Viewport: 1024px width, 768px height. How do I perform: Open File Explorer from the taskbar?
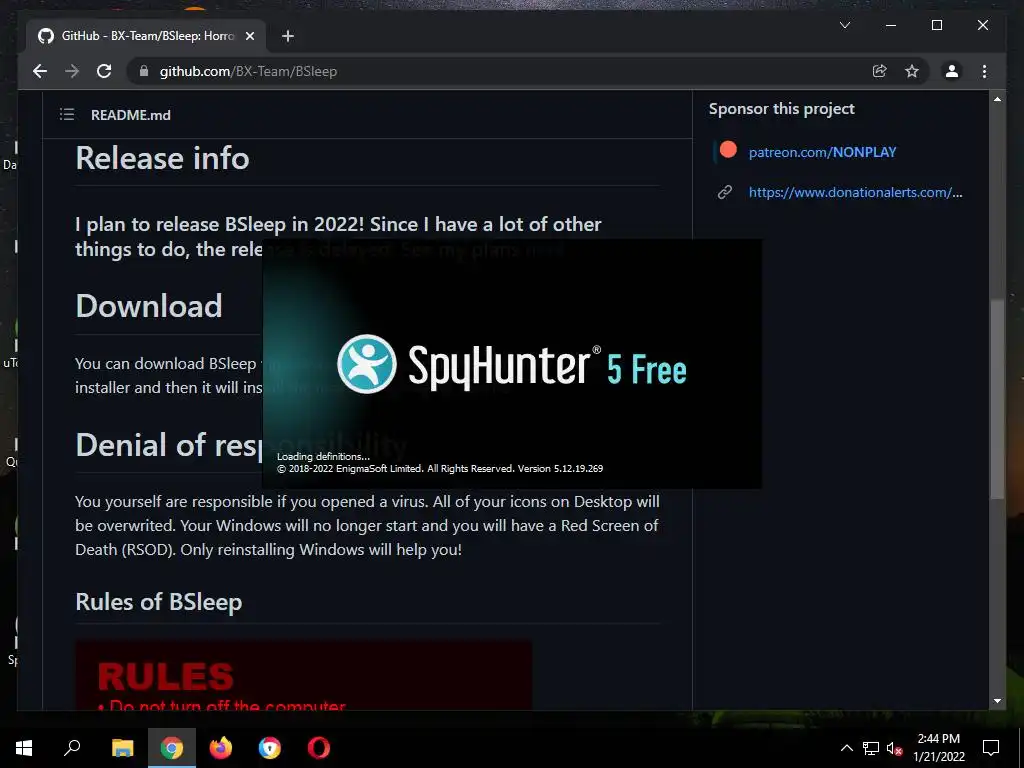(122, 748)
